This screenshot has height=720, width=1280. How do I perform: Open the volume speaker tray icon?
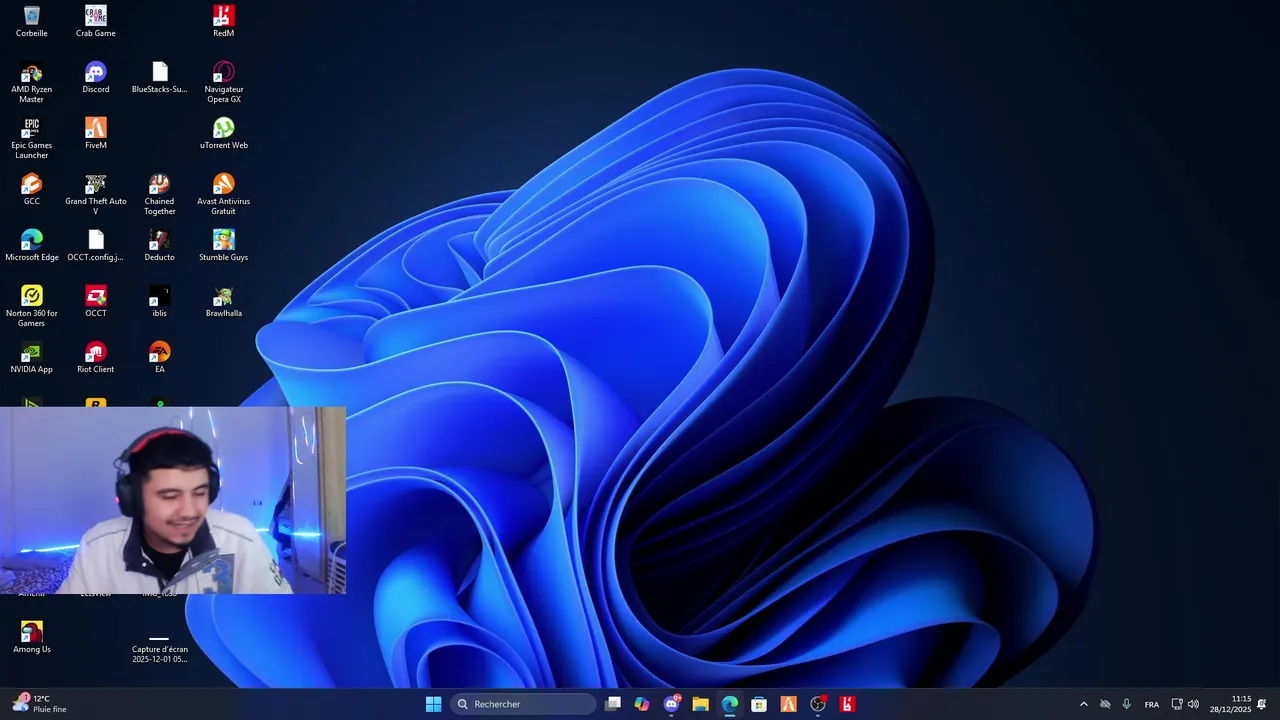pos(1193,704)
